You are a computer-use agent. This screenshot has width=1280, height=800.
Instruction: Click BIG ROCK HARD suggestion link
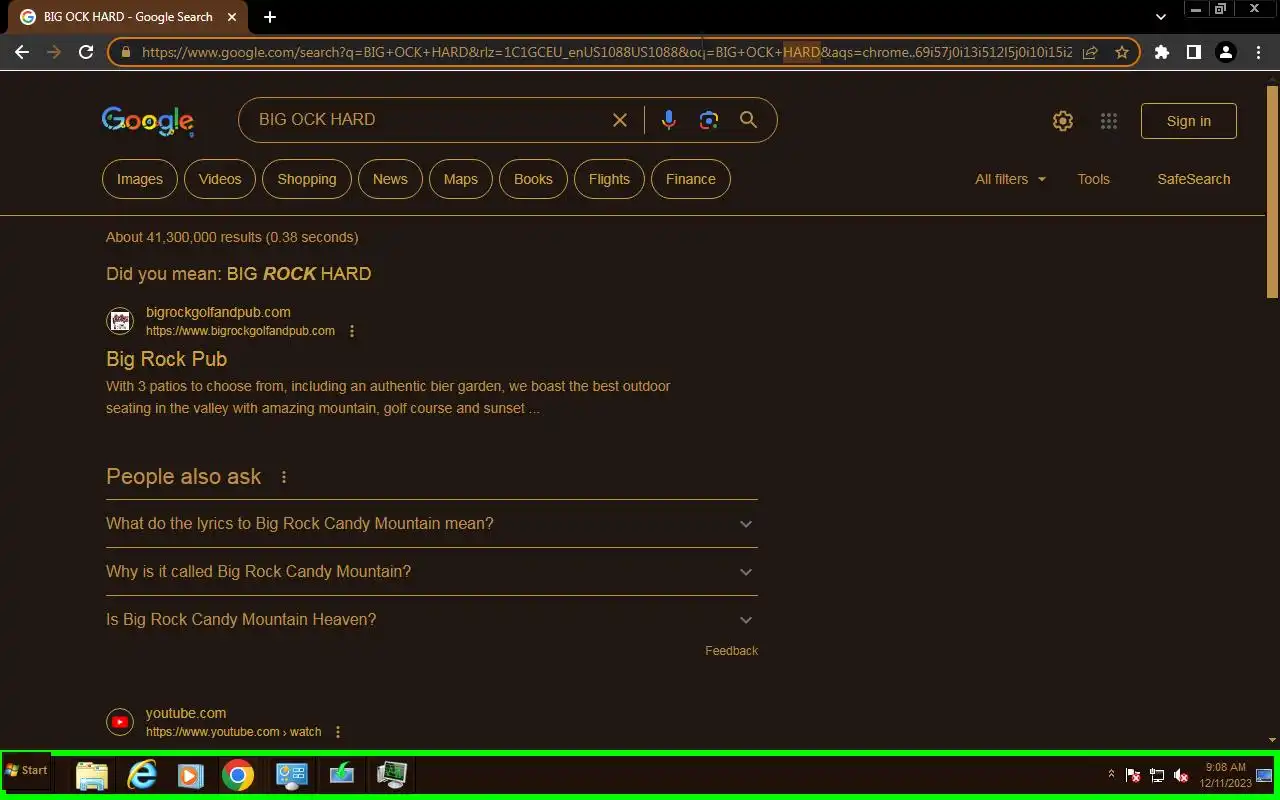[x=299, y=274]
